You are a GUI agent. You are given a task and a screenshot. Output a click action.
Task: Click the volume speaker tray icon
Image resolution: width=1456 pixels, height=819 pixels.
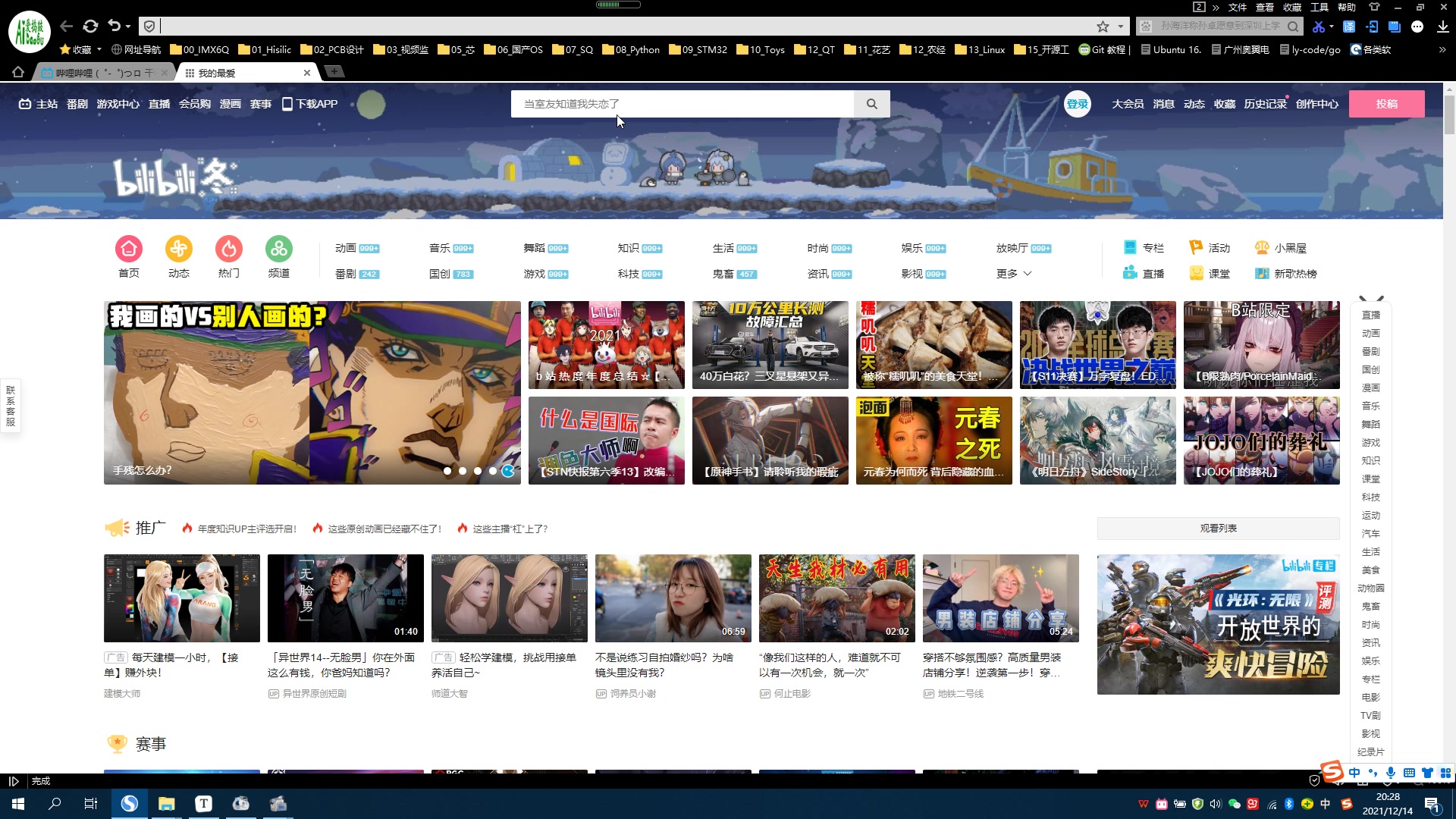1216,804
